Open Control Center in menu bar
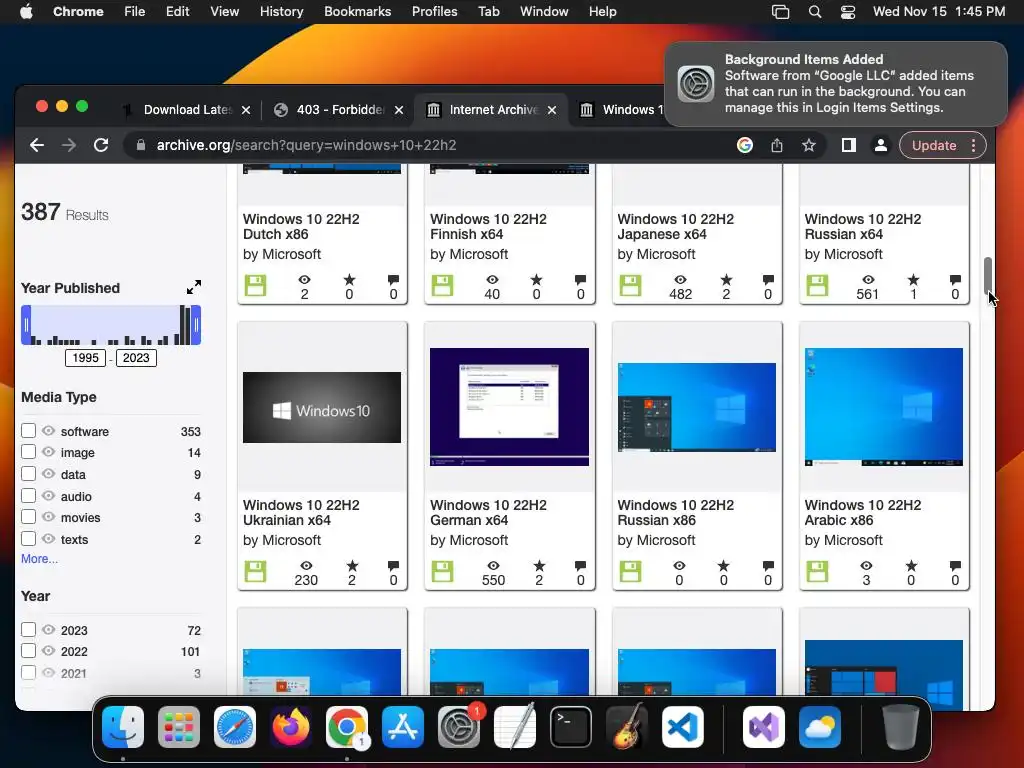This screenshot has height=768, width=1024. 848,12
